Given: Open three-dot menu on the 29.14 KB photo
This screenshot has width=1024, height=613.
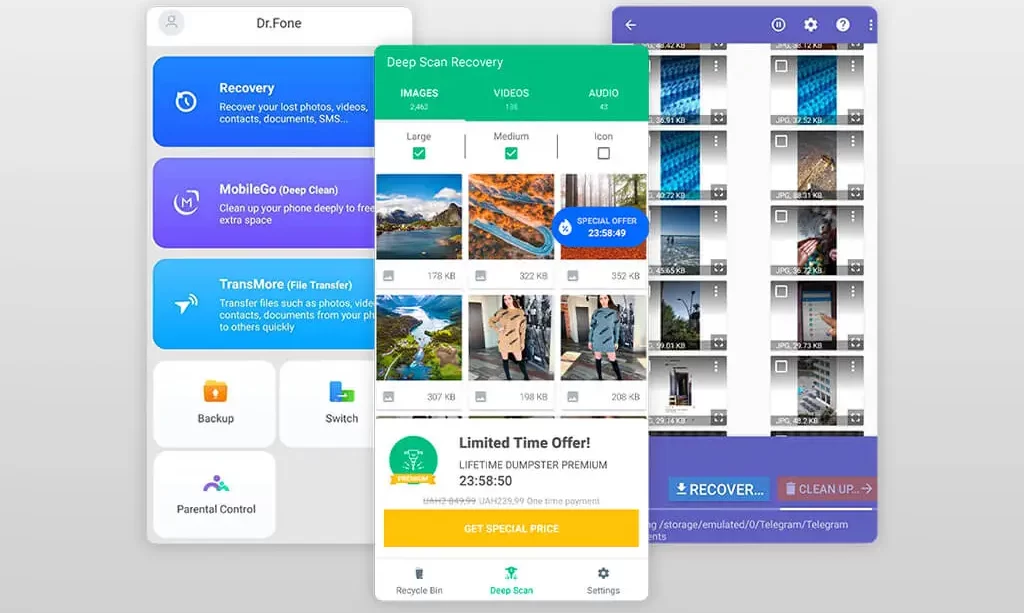Looking at the screenshot, I should [716, 366].
